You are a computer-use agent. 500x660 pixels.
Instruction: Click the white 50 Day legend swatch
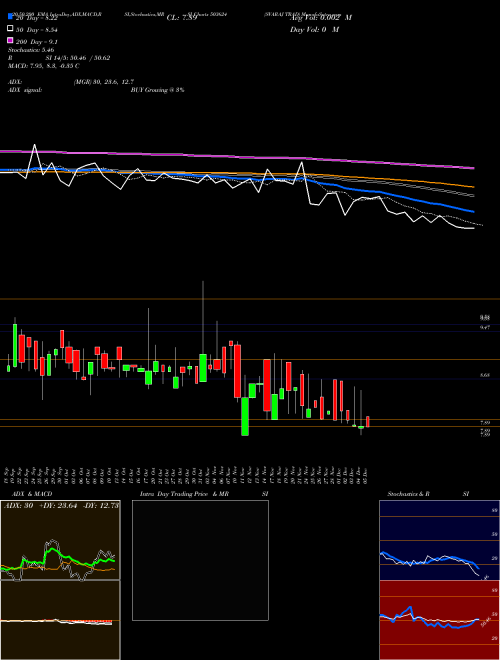[10, 29]
